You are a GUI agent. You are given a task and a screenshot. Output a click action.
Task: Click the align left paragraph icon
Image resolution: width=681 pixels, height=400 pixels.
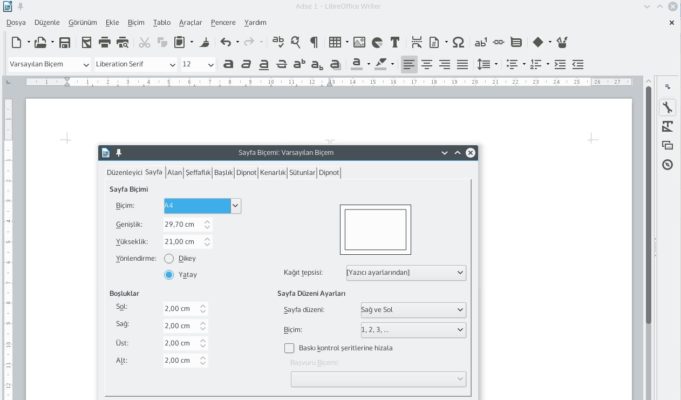(409, 64)
